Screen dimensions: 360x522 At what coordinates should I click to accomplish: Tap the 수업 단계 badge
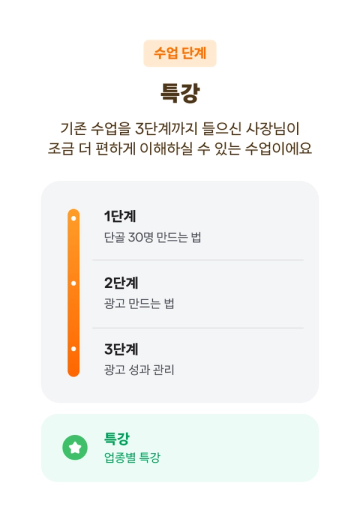pyautogui.click(x=180, y=53)
